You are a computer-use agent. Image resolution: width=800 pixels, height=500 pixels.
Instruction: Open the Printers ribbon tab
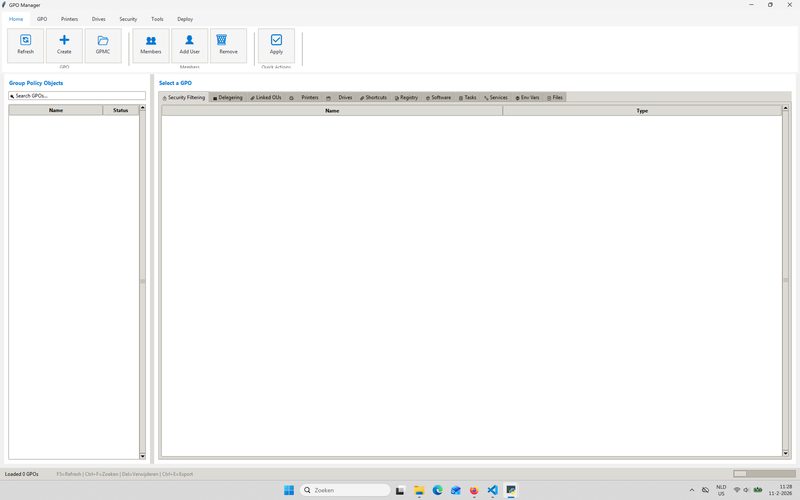pyautogui.click(x=69, y=19)
